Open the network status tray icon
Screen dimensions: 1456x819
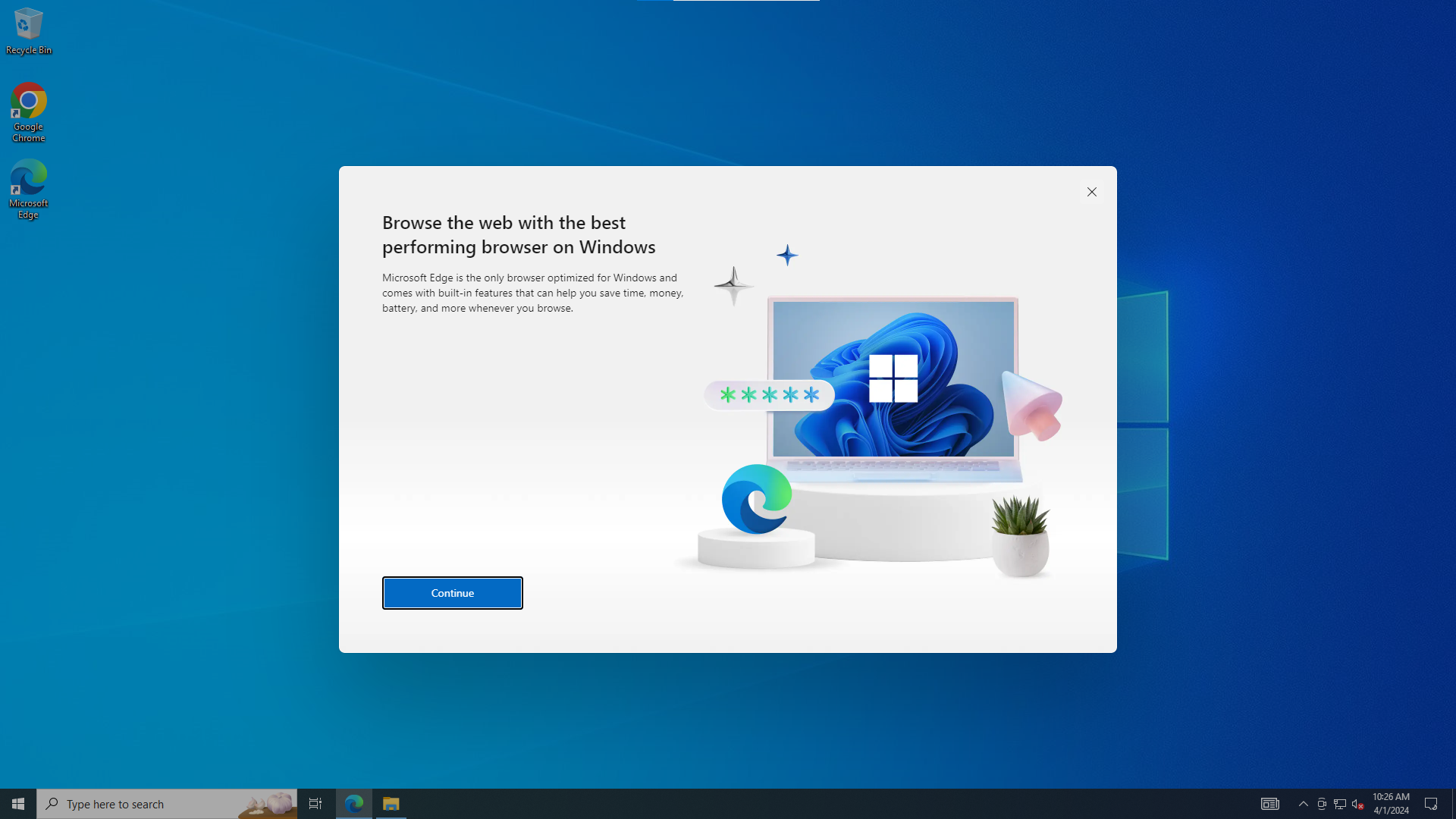click(x=1339, y=804)
